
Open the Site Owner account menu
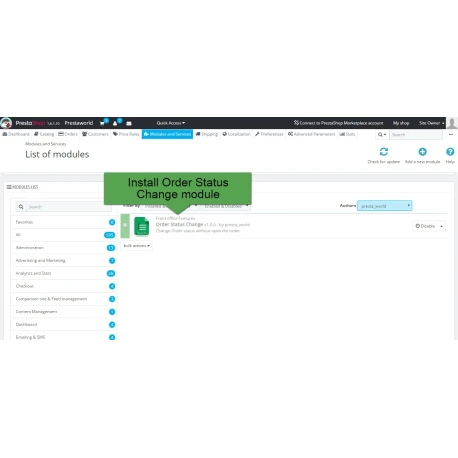click(432, 123)
